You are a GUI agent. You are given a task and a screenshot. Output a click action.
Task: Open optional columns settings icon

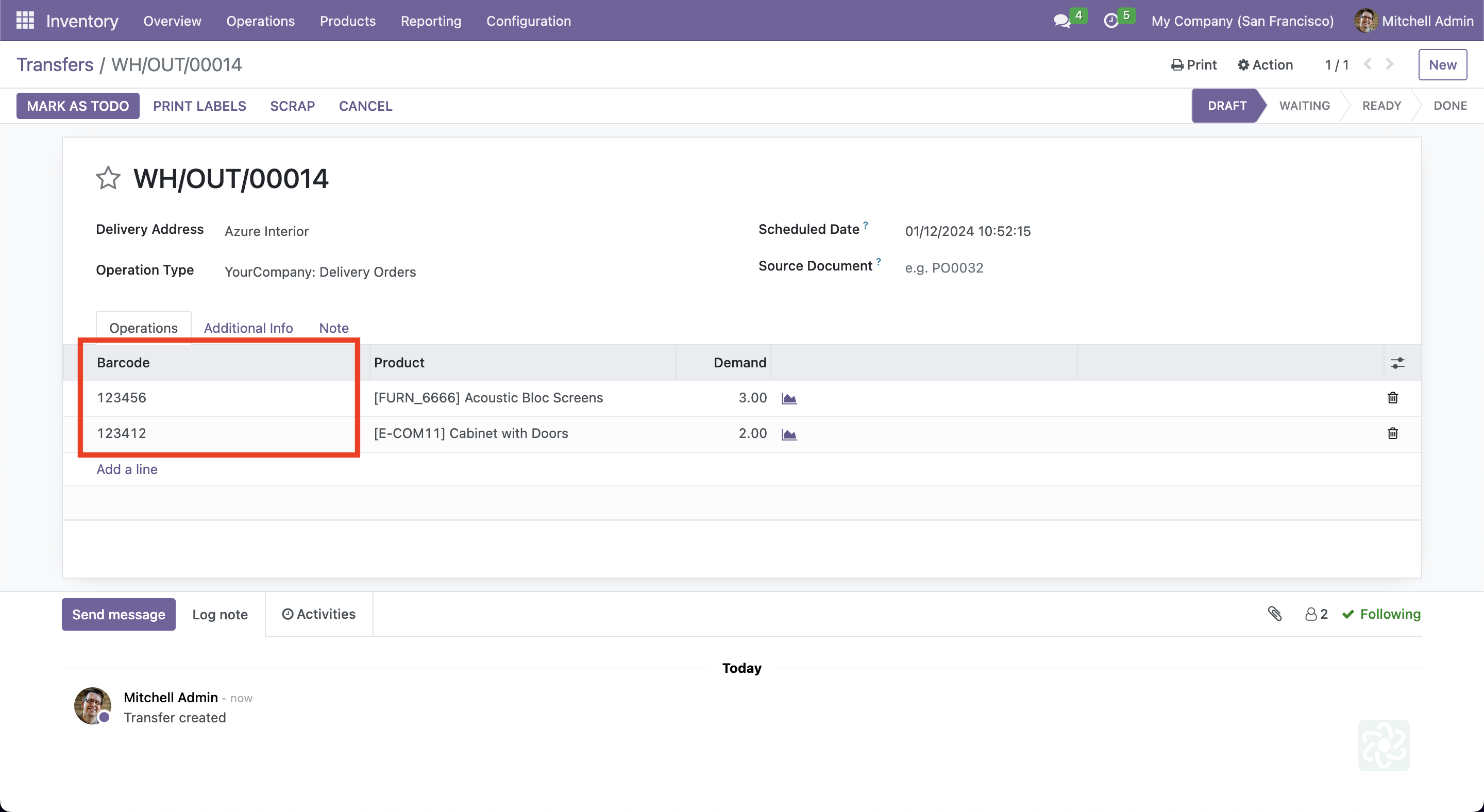(x=1397, y=363)
